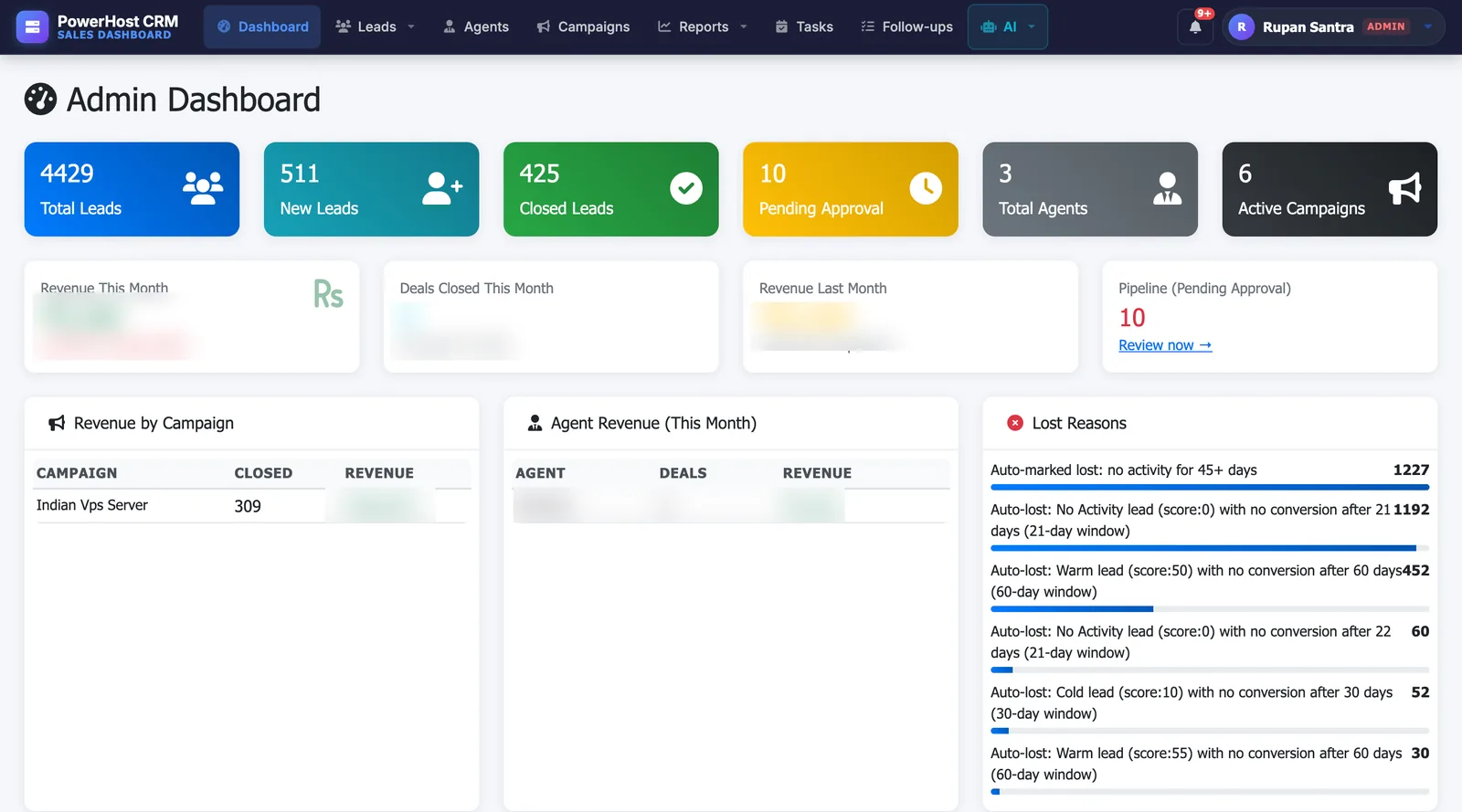The height and width of the screenshot is (812, 1462).
Task: Expand the Leads dropdown menu
Action: point(376,26)
